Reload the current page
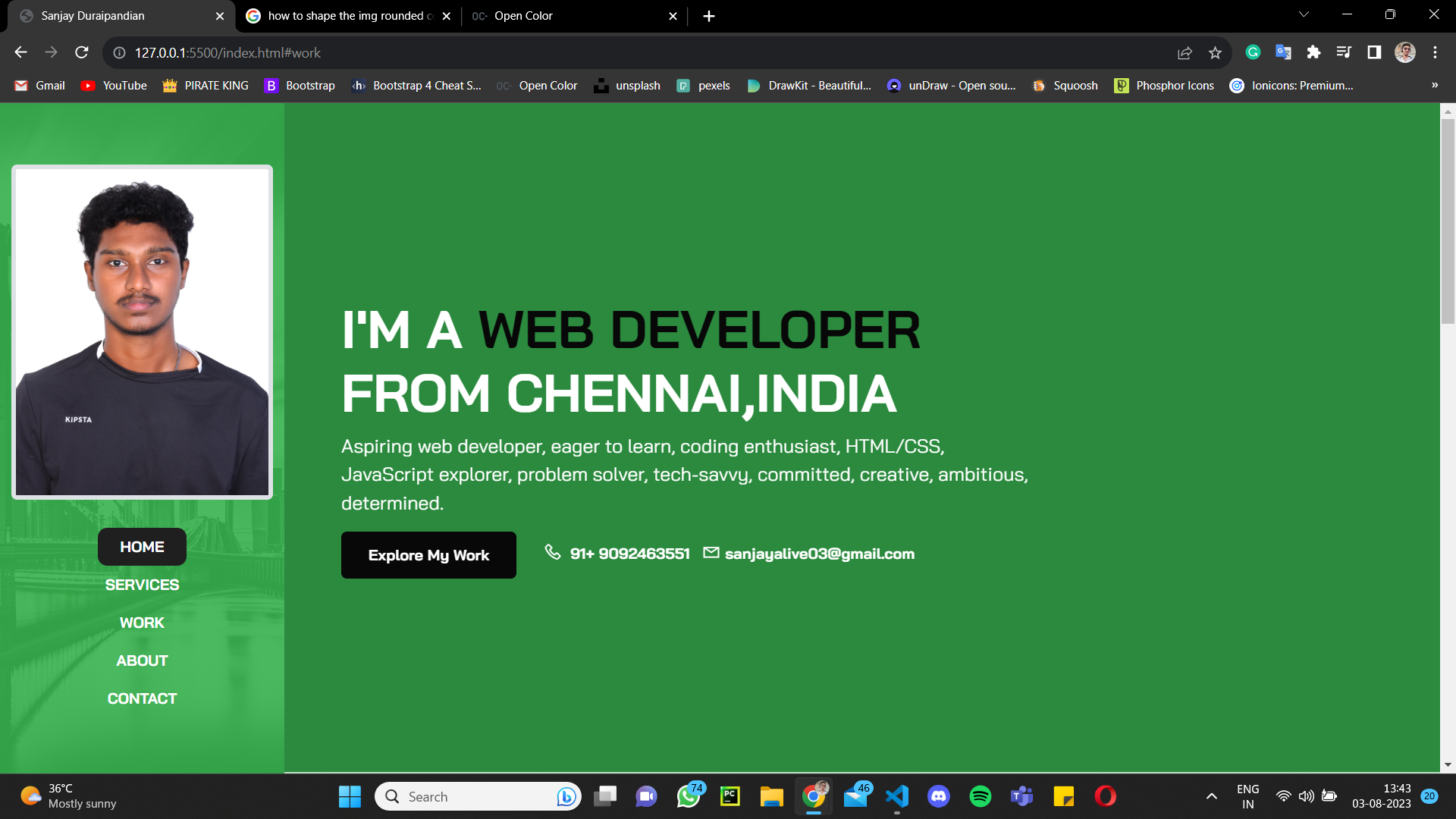Viewport: 1456px width, 819px height. 82,52
